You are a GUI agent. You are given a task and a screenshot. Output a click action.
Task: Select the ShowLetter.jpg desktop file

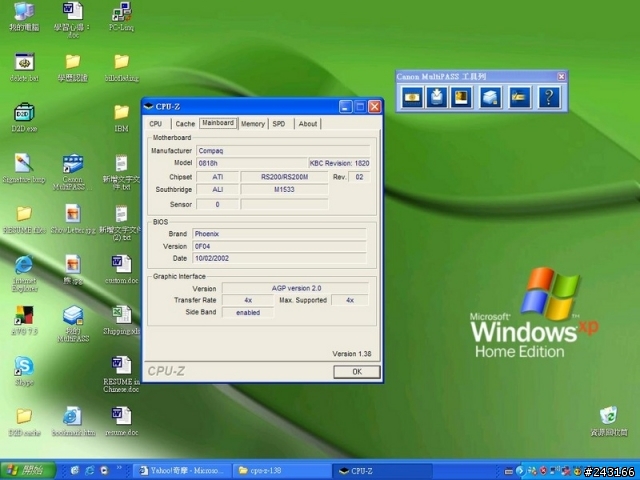pos(73,220)
